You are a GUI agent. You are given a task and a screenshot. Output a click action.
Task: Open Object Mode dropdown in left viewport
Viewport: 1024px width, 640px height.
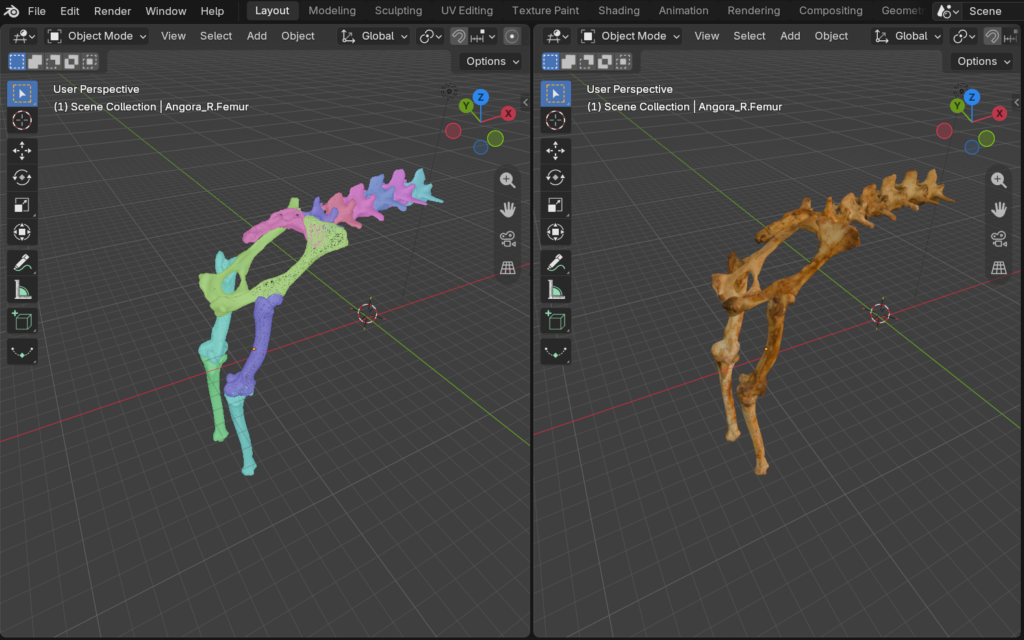click(x=97, y=36)
